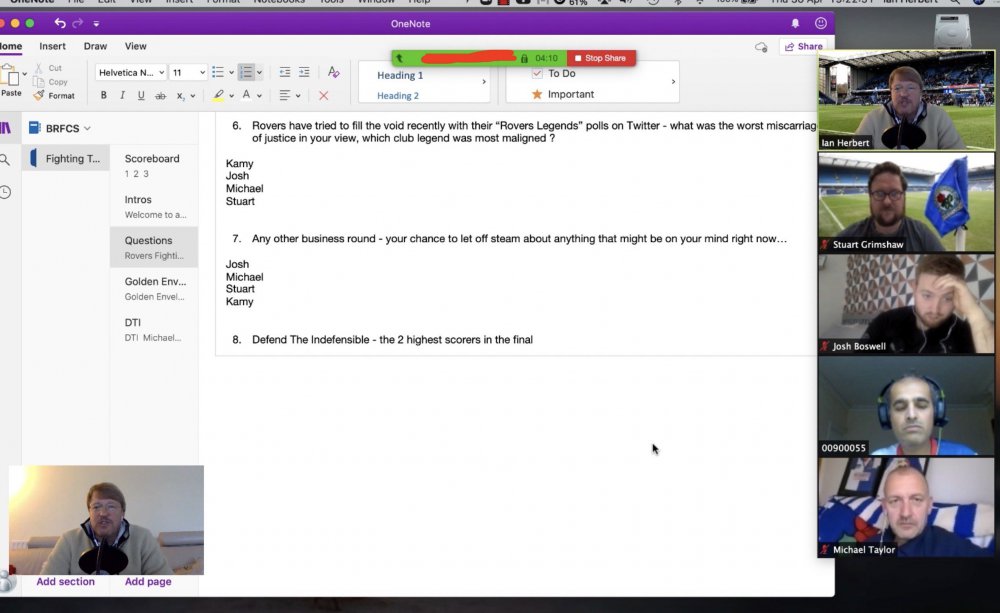This screenshot has height=613, width=1000.
Task: Expand the tags gallery arrow
Action: click(x=673, y=82)
